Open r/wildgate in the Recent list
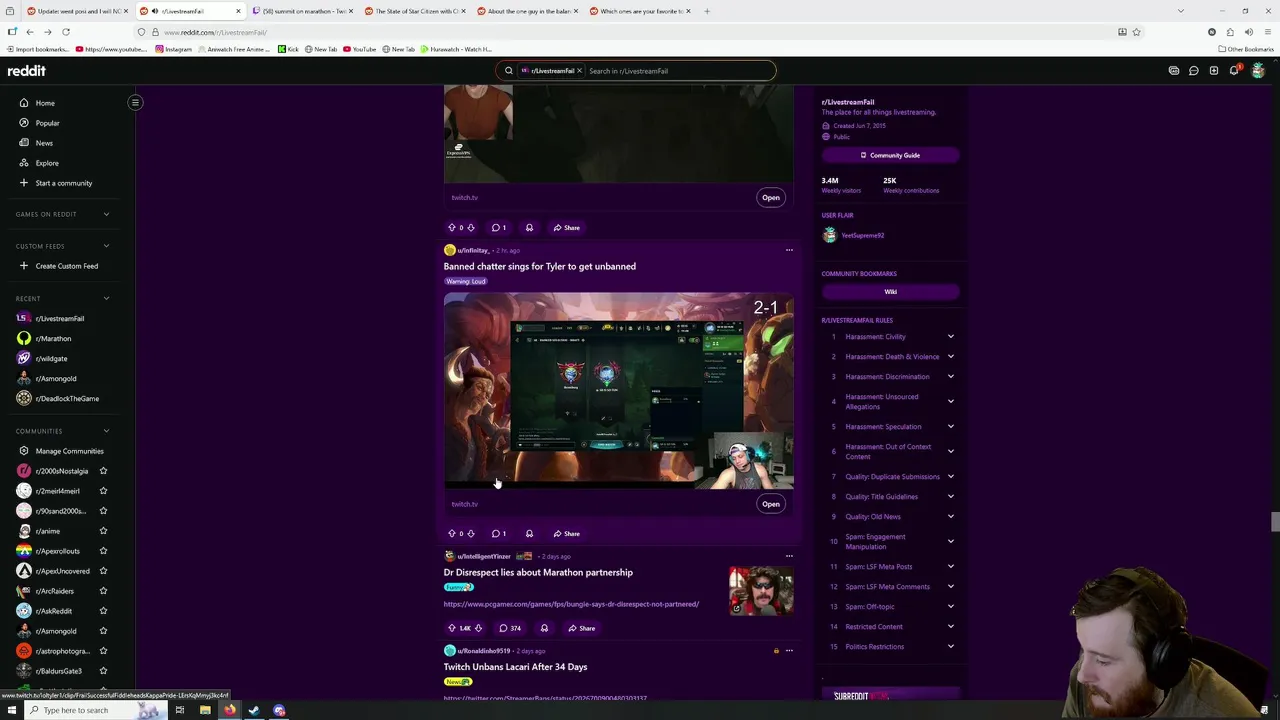This screenshot has width=1280, height=720. tap(51, 358)
